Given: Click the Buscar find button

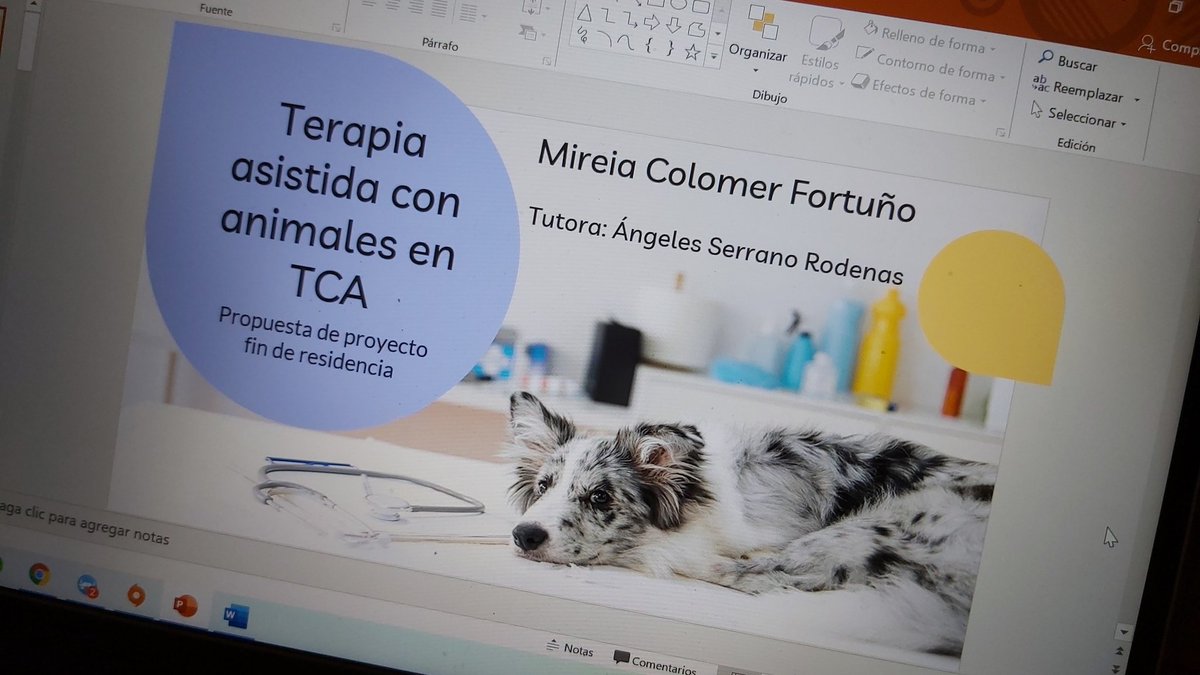Looking at the screenshot, I should point(1068,61).
